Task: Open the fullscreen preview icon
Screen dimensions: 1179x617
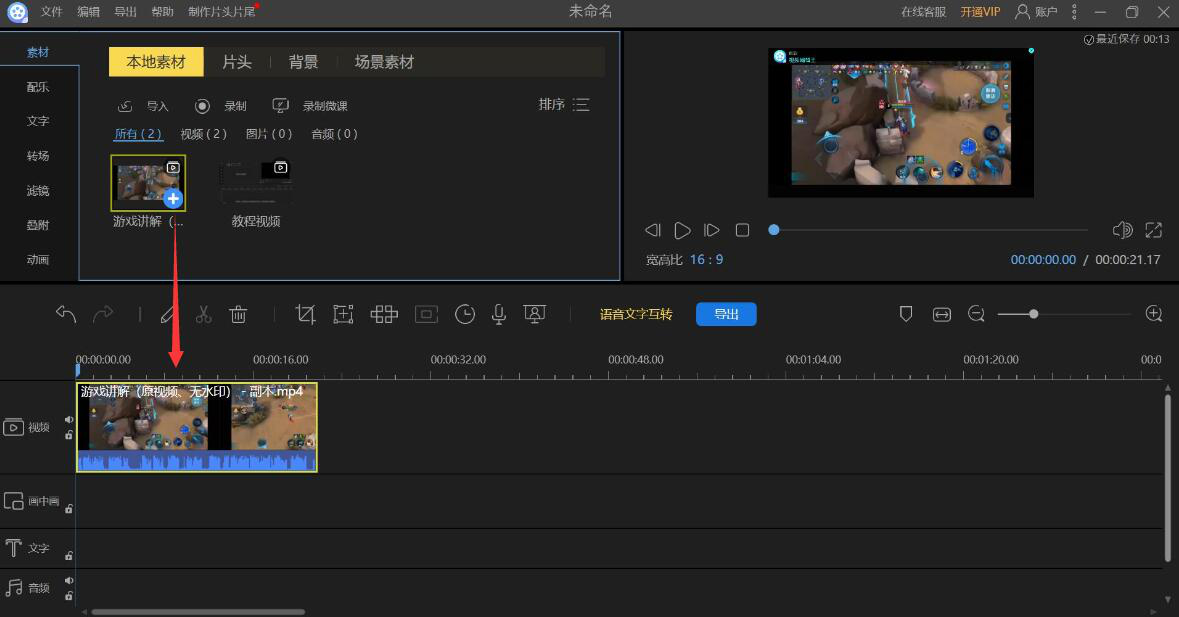Action: (x=1154, y=230)
